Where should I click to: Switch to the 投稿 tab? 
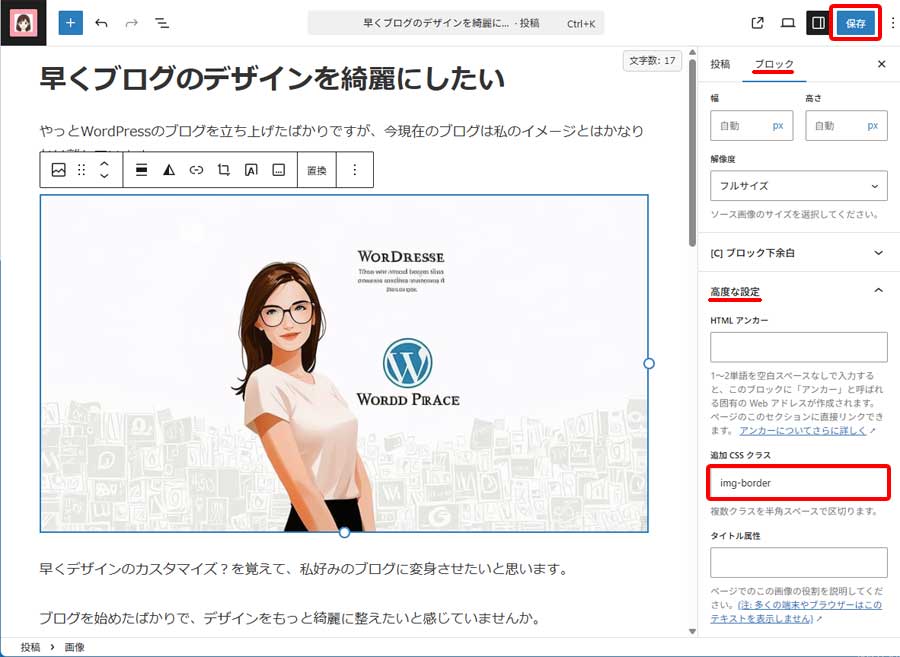pyautogui.click(x=720, y=64)
